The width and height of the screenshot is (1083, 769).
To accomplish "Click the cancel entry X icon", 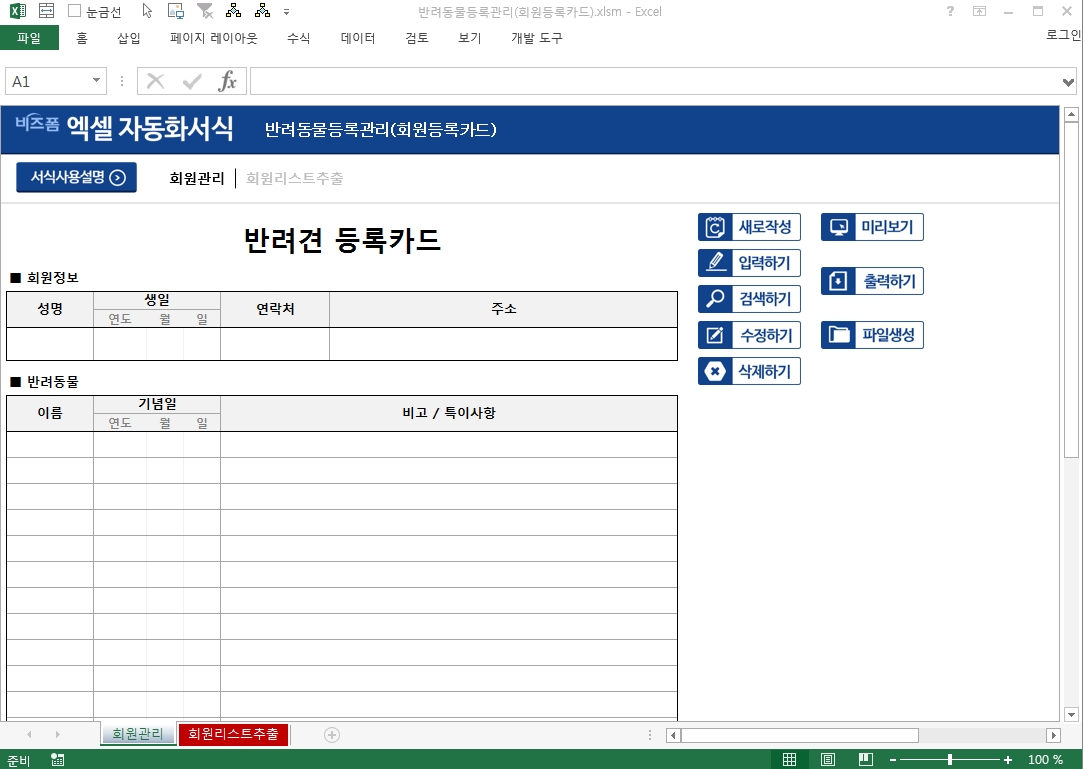I will [x=155, y=82].
